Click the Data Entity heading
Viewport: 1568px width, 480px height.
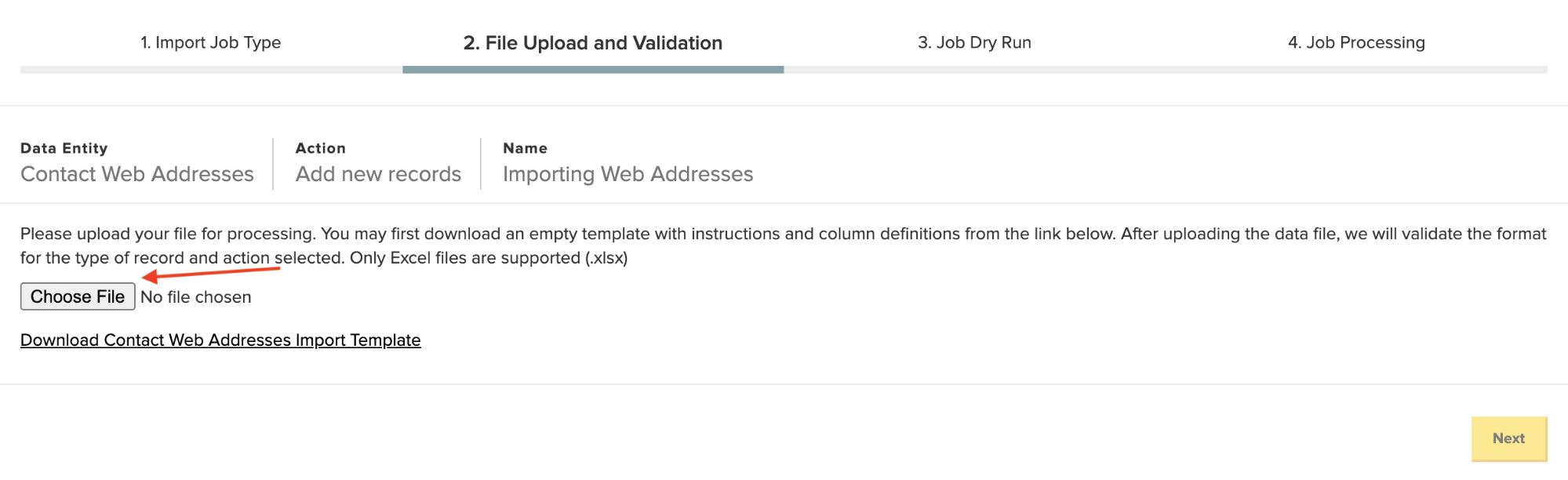click(x=64, y=148)
